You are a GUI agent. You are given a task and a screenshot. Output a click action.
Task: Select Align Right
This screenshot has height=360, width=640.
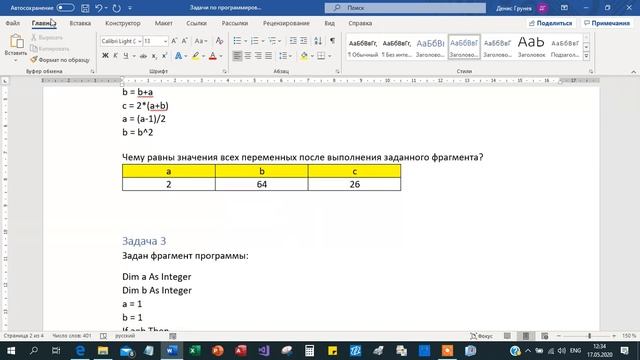click(258, 56)
